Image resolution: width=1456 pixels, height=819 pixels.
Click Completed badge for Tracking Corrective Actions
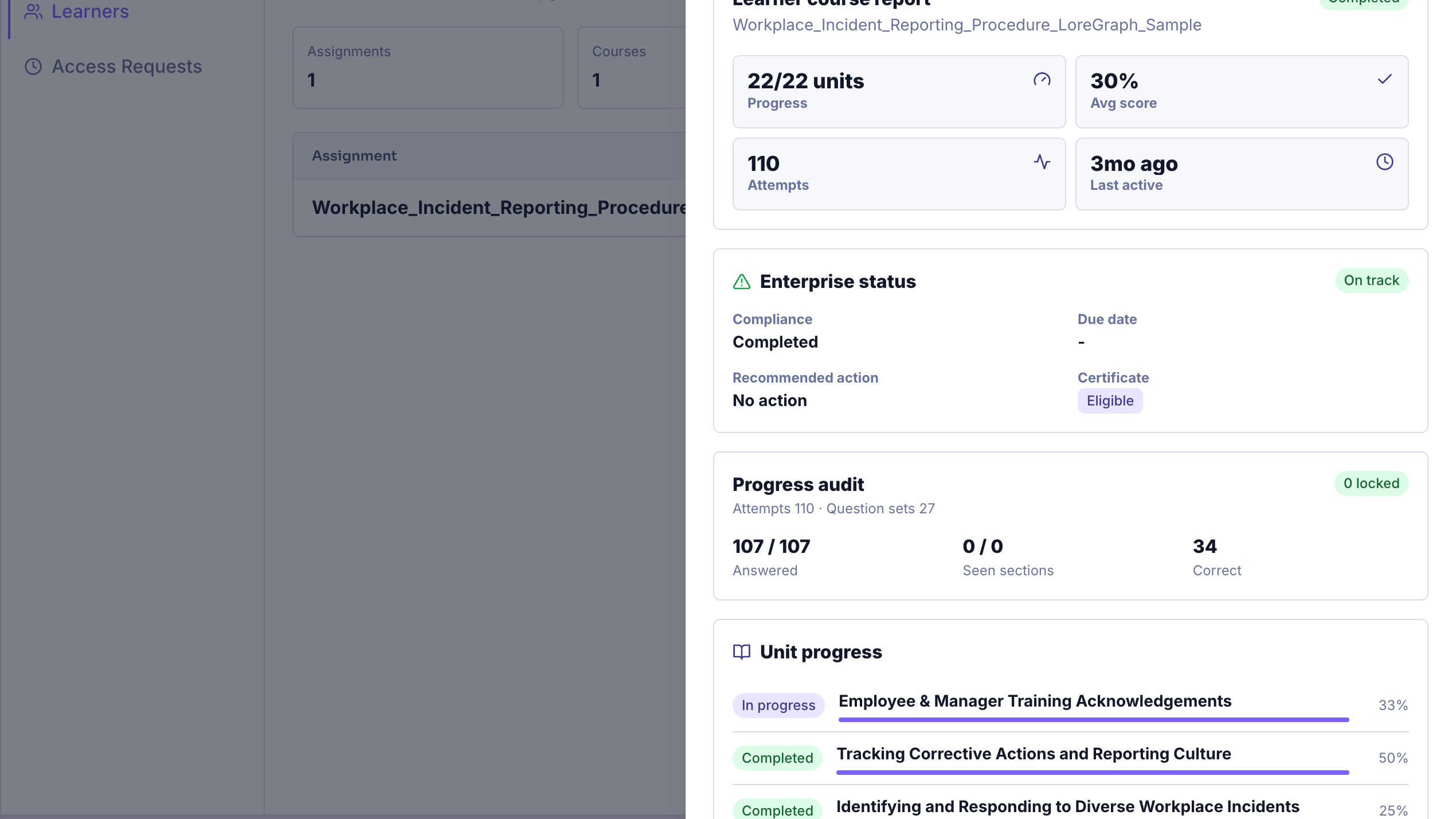point(777,758)
